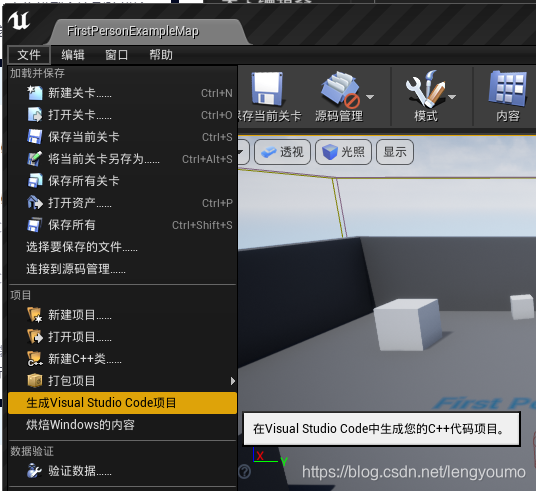
Task: Click the Unreal Engine logo icon
Action: point(19,21)
